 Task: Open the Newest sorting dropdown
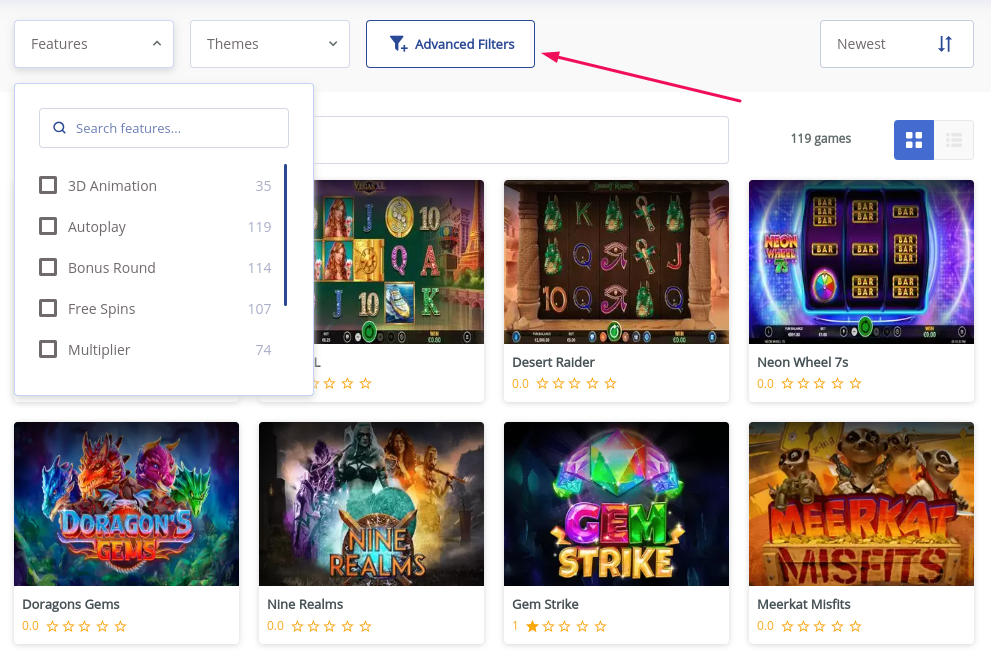(896, 44)
